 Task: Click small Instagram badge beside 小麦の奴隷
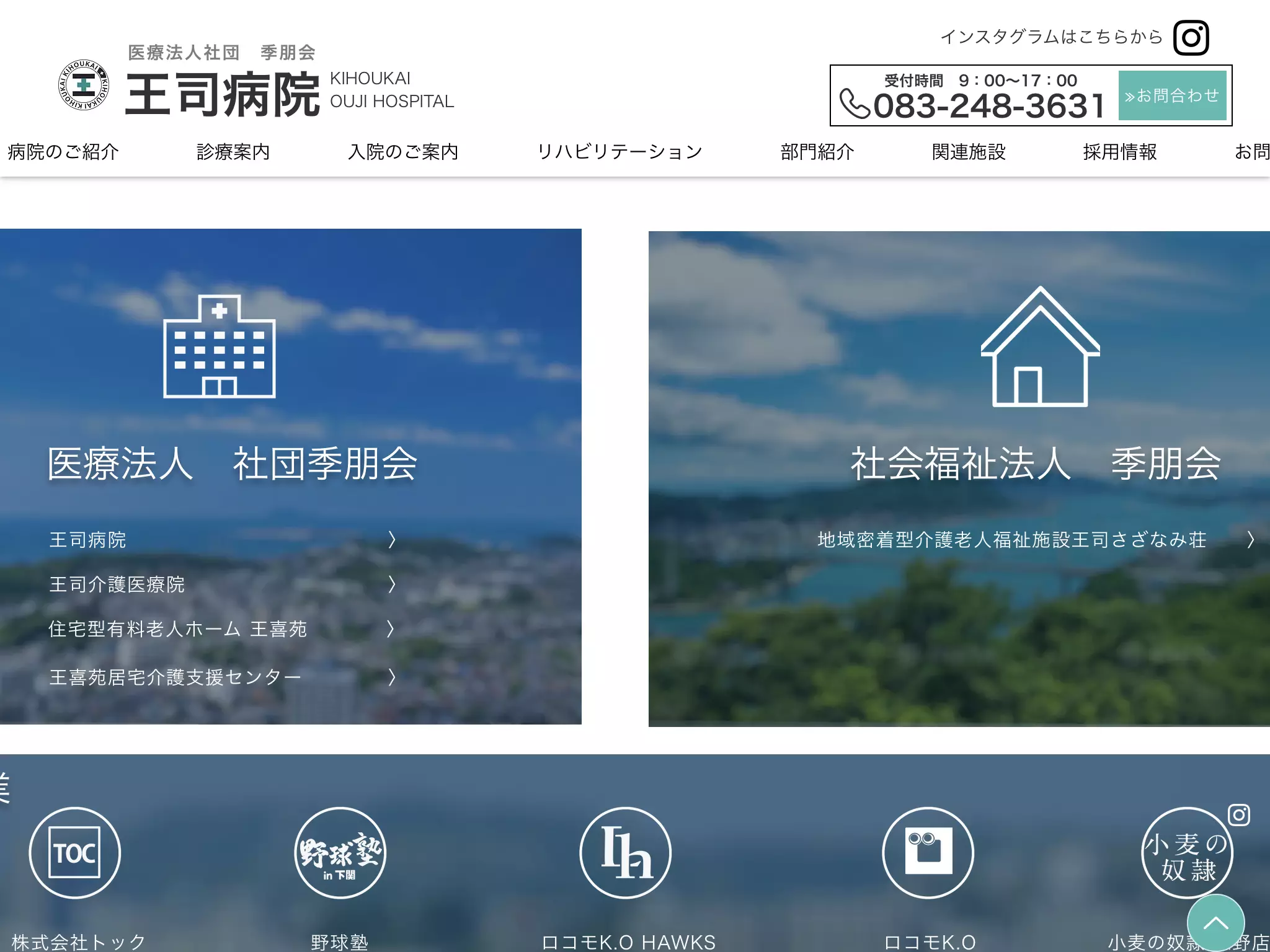[1239, 814]
